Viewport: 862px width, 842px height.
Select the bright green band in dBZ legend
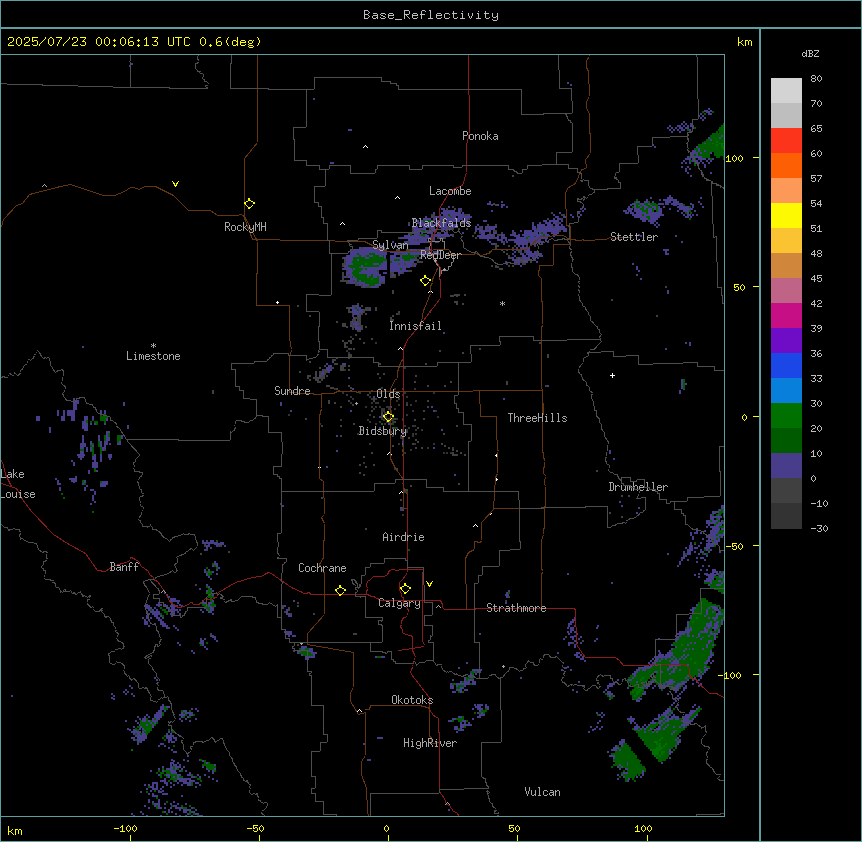[786, 416]
